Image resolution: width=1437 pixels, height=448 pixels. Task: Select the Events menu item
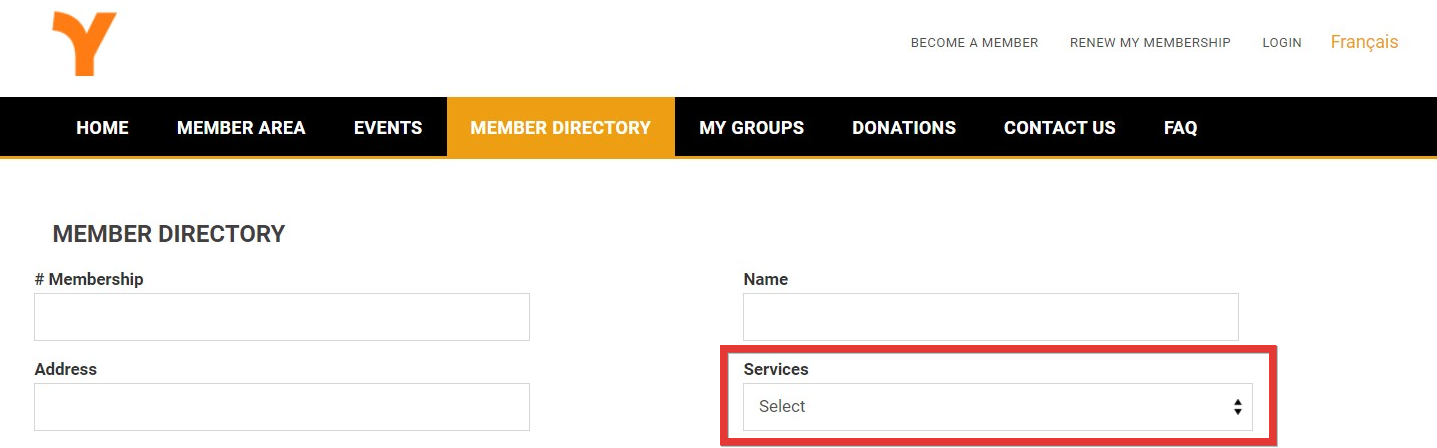(388, 128)
